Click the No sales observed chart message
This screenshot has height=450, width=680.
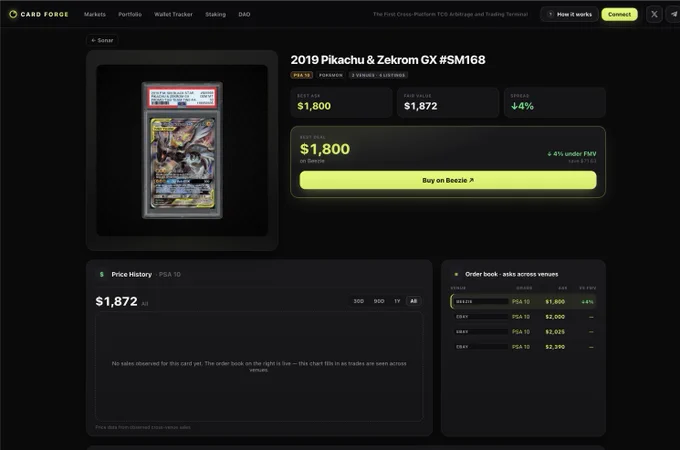259,366
